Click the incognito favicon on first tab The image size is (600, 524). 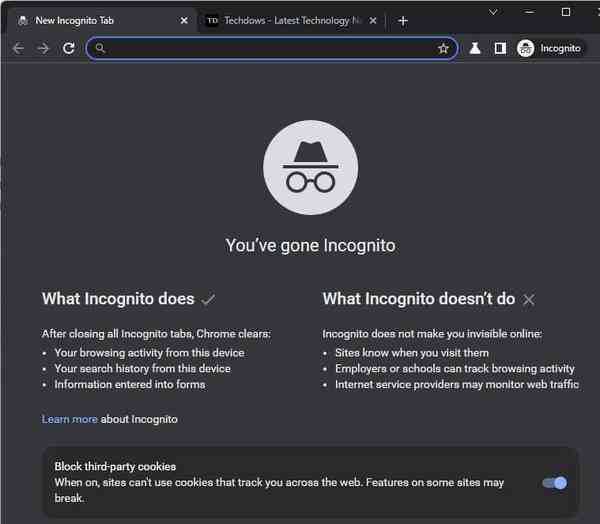click(23, 21)
